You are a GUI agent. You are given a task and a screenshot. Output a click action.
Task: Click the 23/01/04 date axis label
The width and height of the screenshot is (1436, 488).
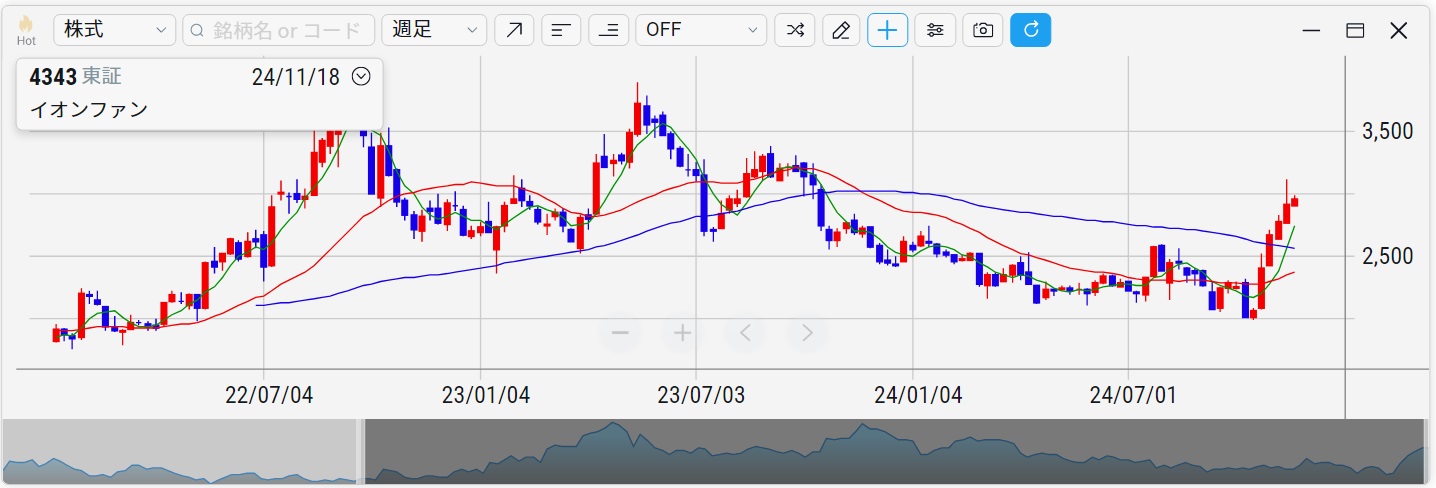point(485,395)
